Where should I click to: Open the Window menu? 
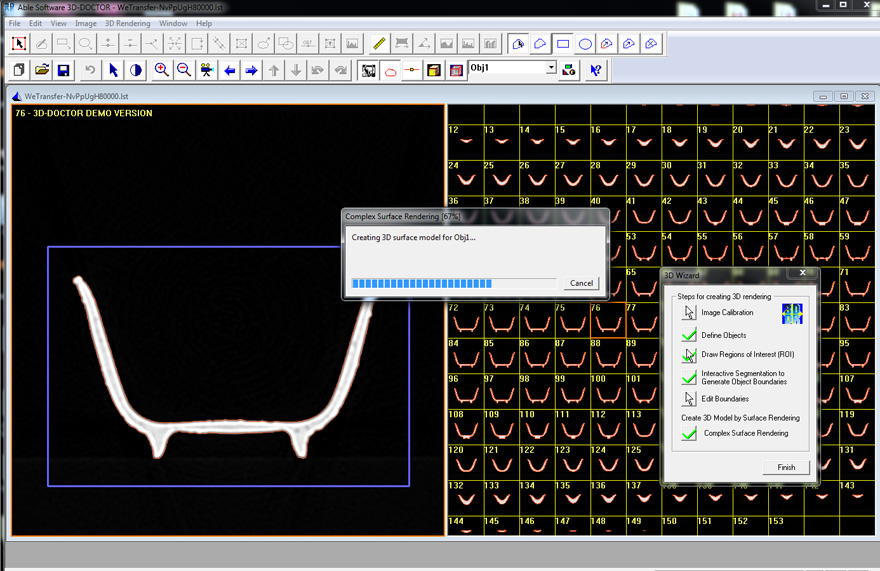pyautogui.click(x=173, y=23)
